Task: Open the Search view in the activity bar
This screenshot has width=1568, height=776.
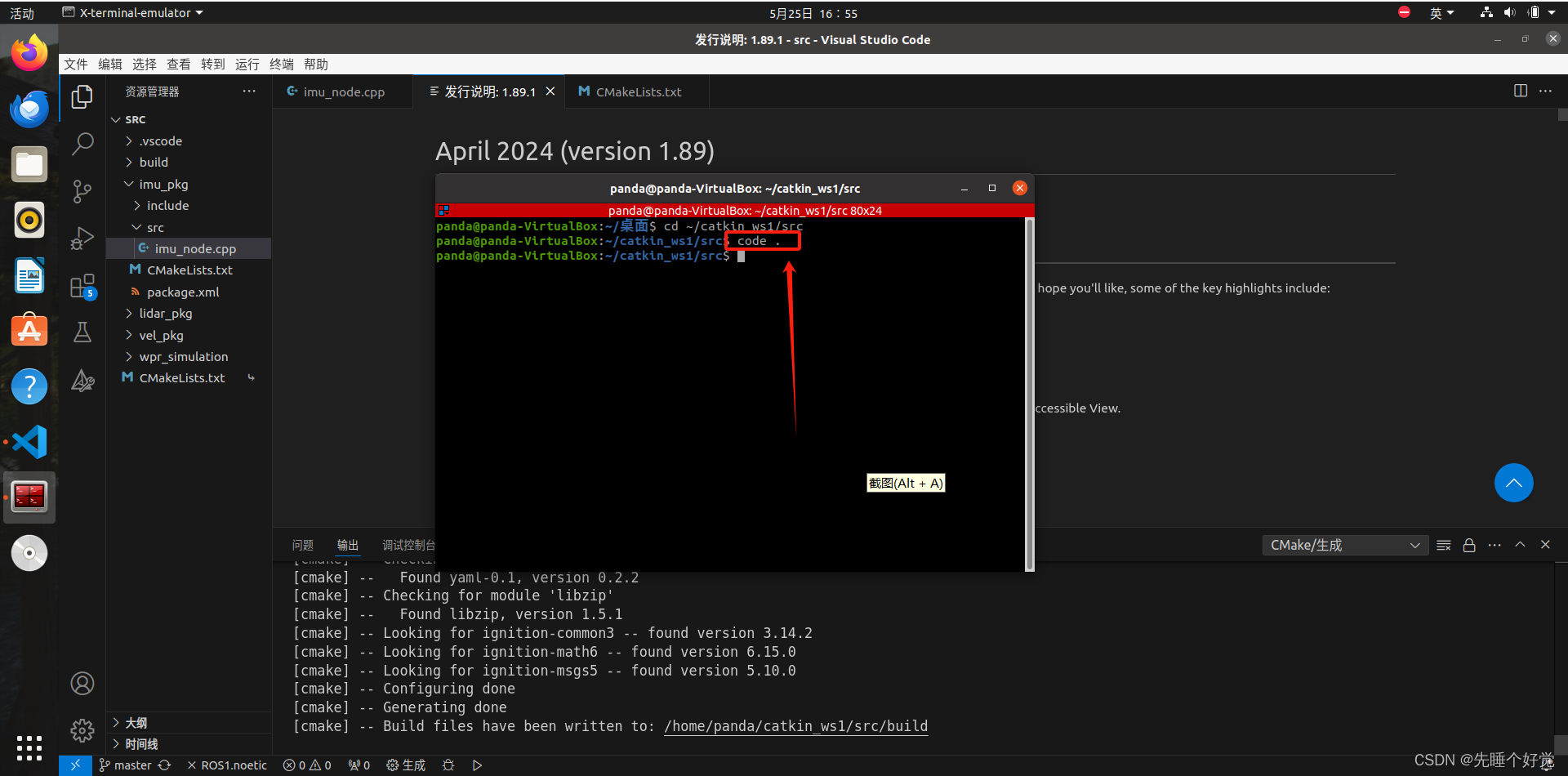Action: [x=82, y=144]
